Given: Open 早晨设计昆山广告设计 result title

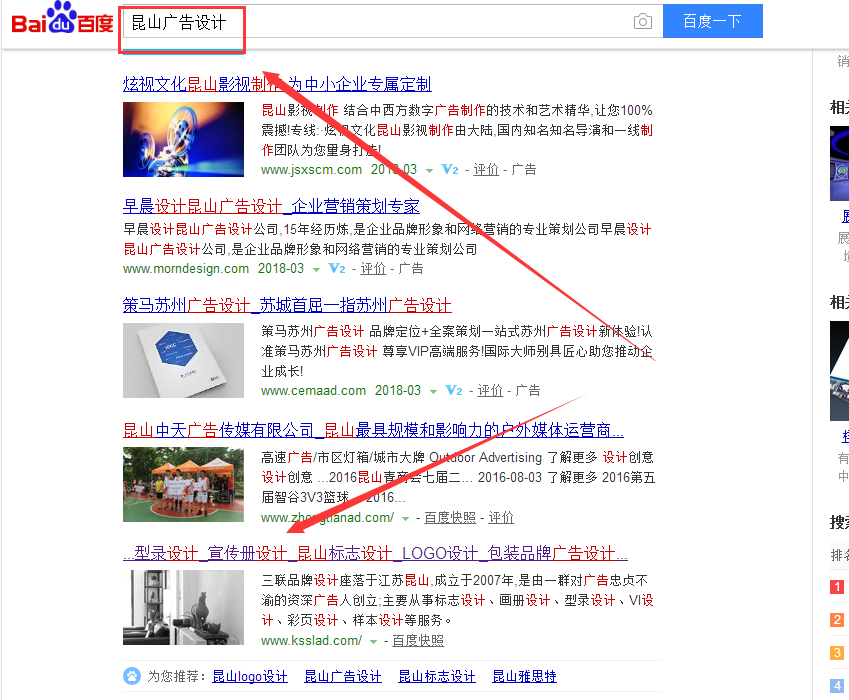Looking at the screenshot, I should coord(271,206).
